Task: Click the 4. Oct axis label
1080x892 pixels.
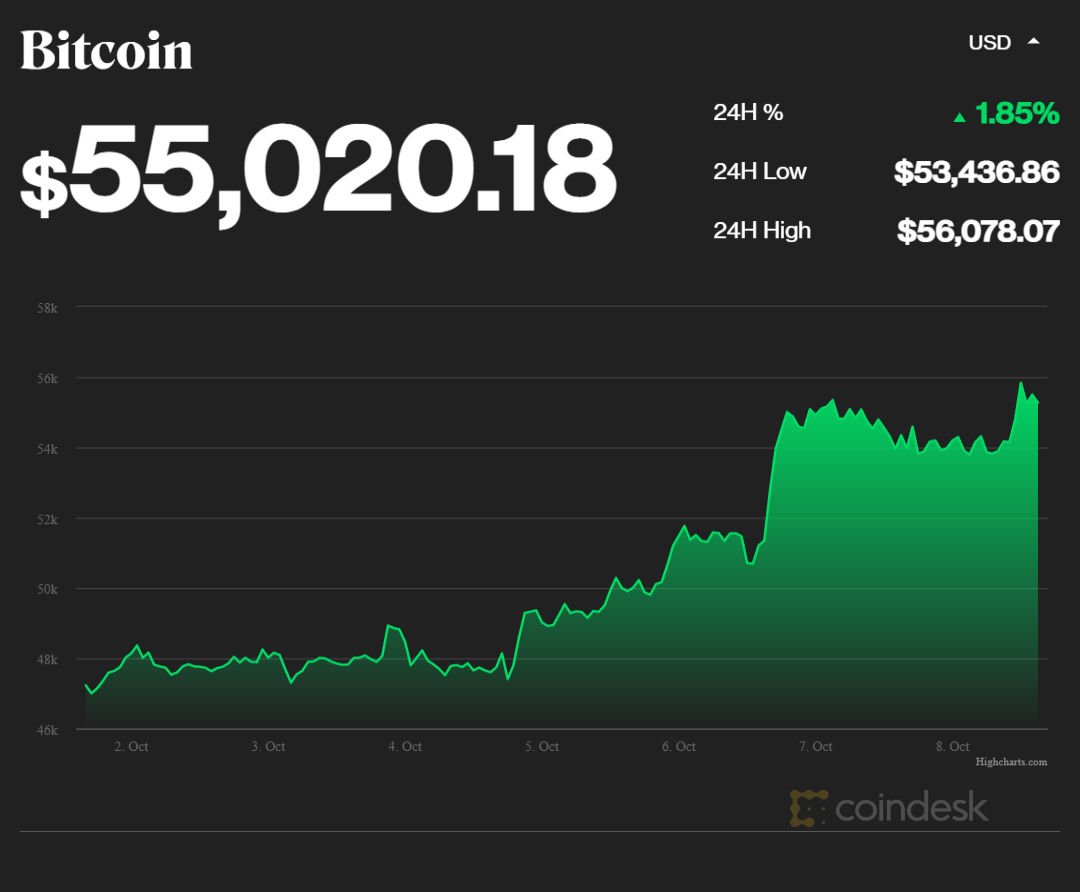Action: [x=405, y=747]
